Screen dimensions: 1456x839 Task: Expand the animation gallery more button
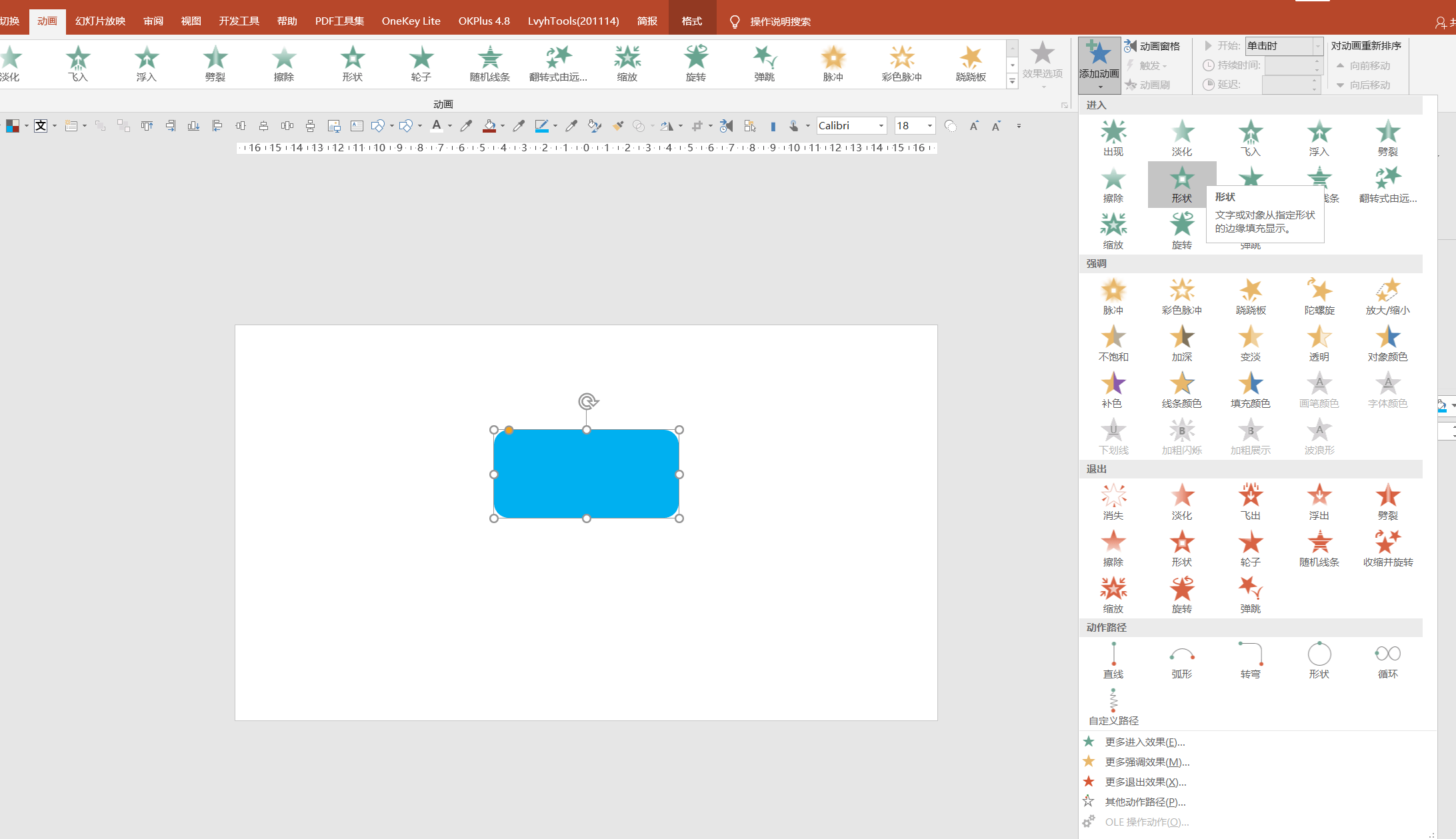[1012, 81]
